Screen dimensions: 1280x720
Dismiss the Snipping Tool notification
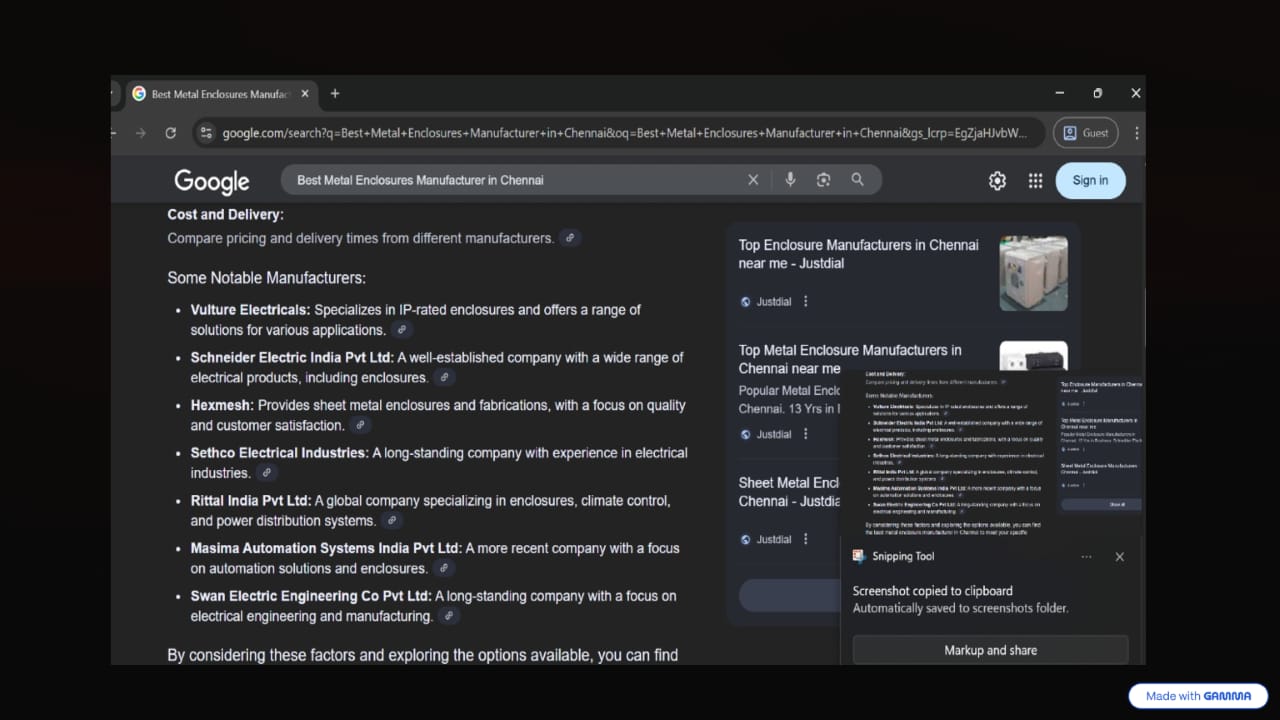pos(1119,557)
